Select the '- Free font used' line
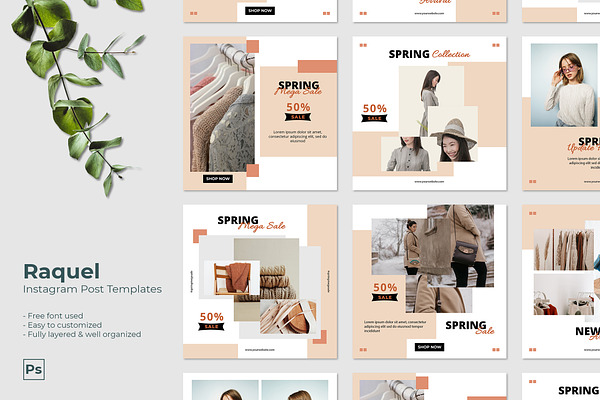Image resolution: width=600 pixels, height=400 pixels. 53,316
